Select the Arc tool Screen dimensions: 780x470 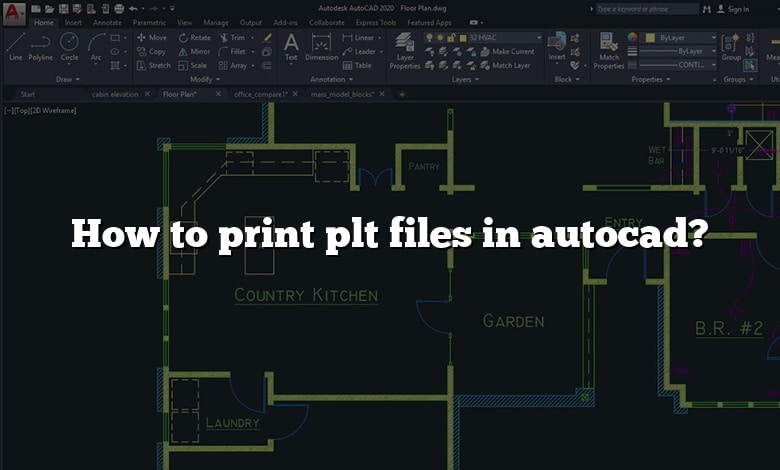pyautogui.click(x=96, y=47)
